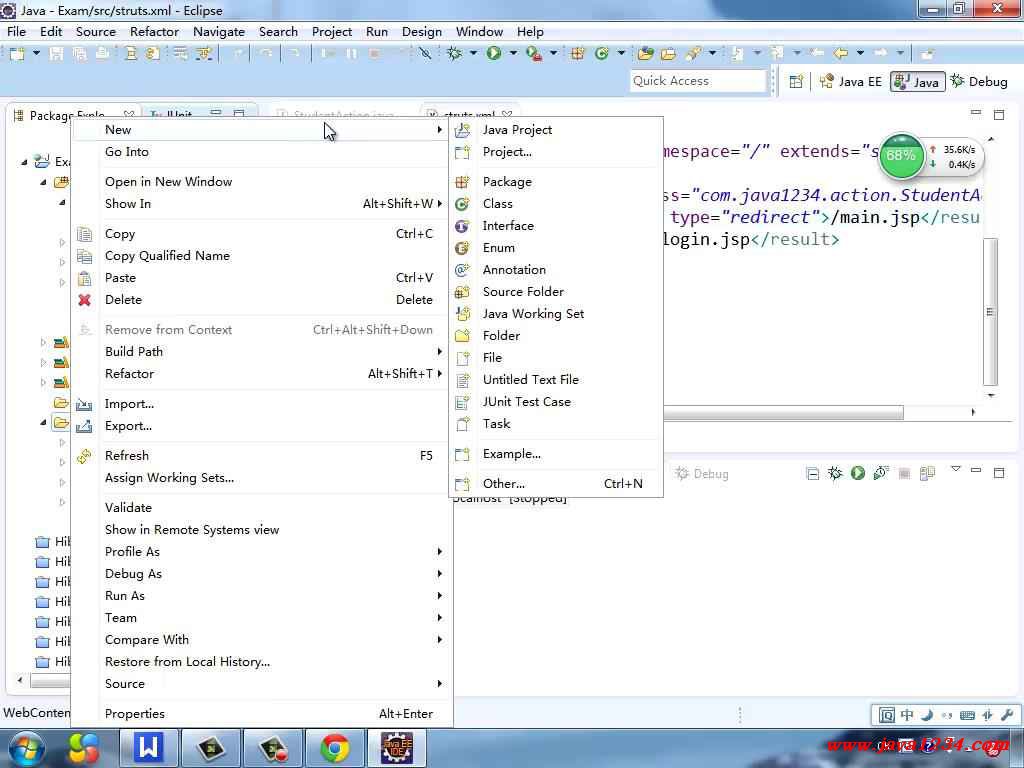Select Delete in the context menu
1024x768 pixels.
point(261,300)
